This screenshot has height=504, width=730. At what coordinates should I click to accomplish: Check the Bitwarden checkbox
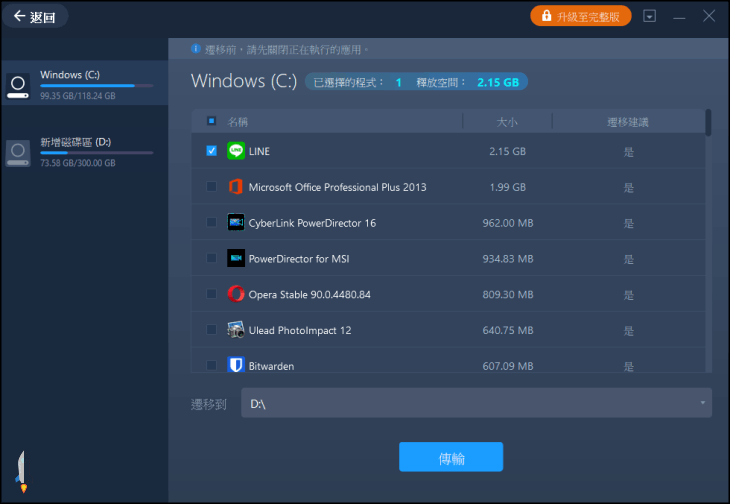point(211,365)
